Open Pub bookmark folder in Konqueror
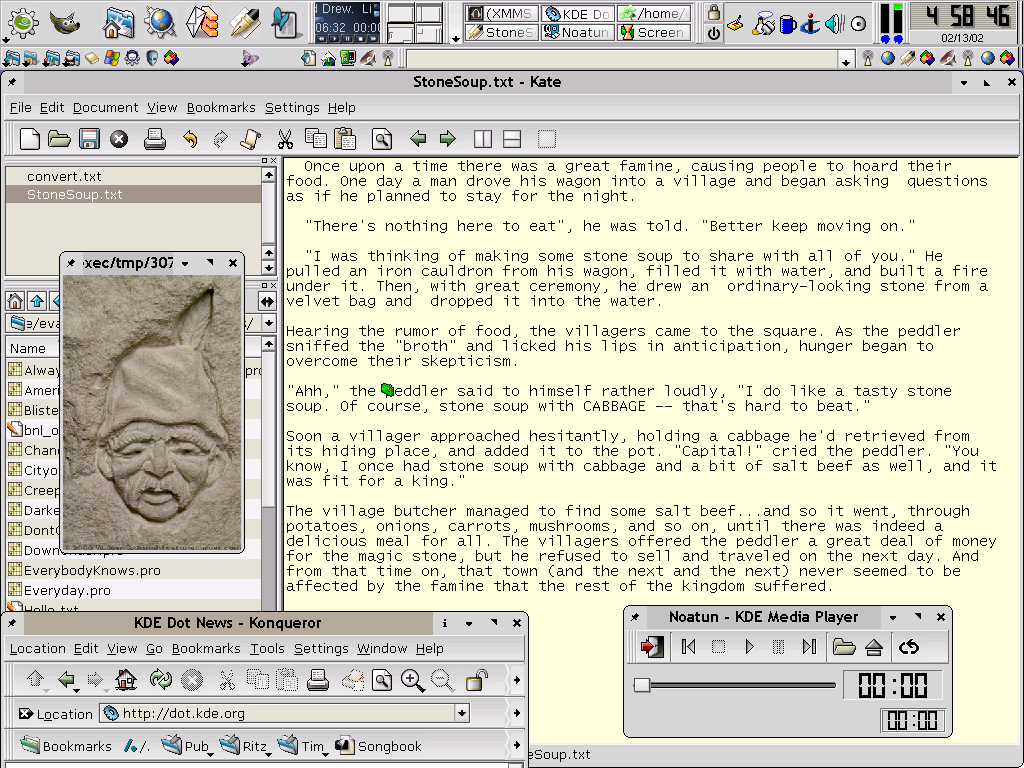Image resolution: width=1024 pixels, height=768 pixels. 187,746
